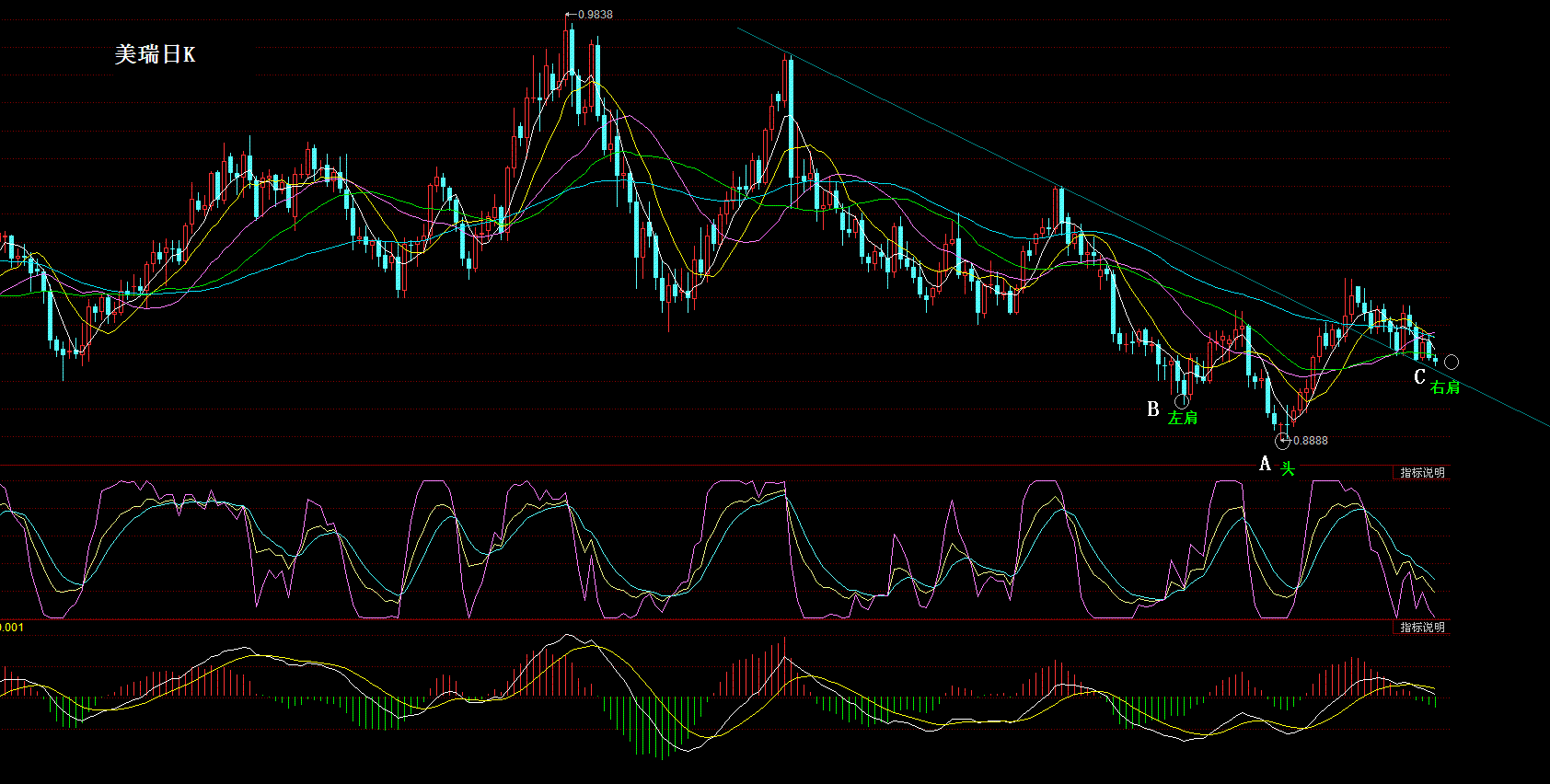Viewport: 1550px width, 784px height.
Task: Click the arrow marker beside the 0.9838 high
Action: [569, 15]
